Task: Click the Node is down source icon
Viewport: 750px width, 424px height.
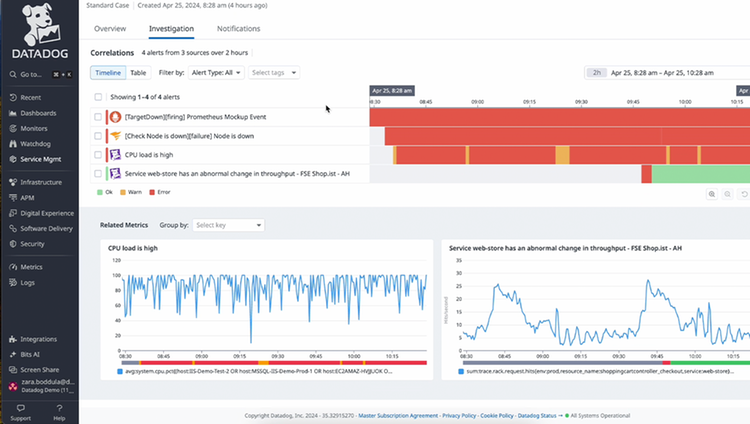Action: pos(115,136)
